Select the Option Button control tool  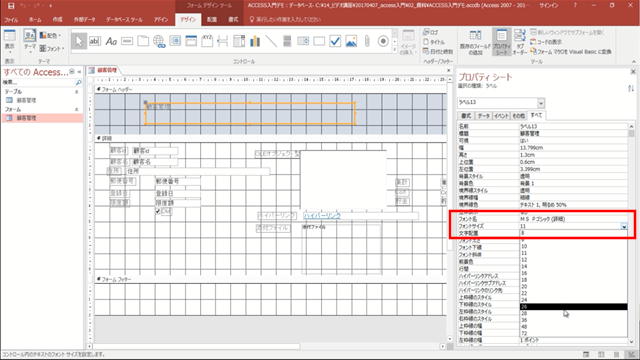(383, 41)
